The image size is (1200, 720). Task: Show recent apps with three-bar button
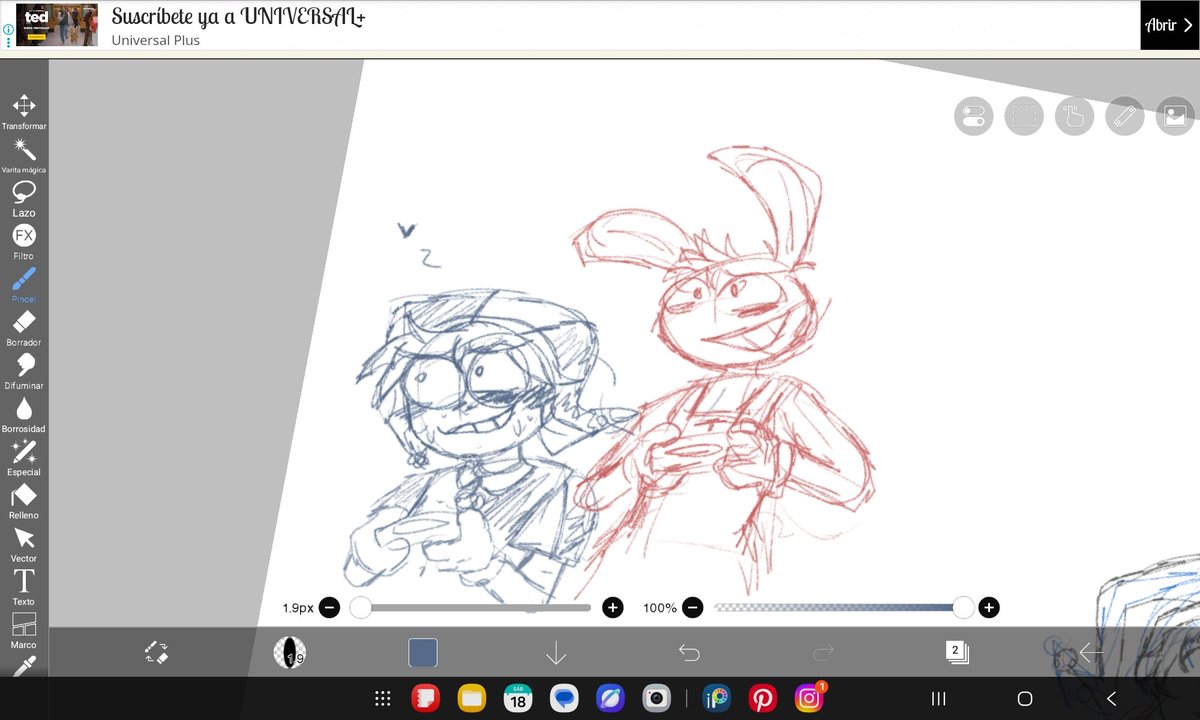938,699
